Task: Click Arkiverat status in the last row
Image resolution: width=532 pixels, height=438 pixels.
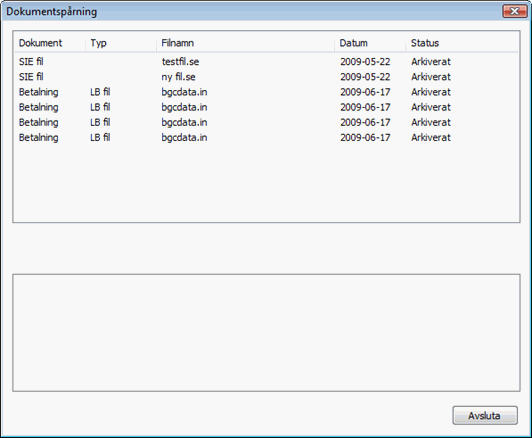Action: point(431,137)
